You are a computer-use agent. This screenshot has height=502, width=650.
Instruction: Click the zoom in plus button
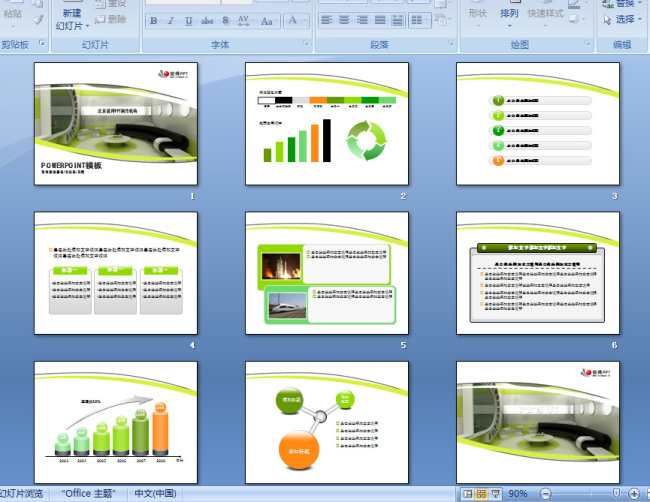click(634, 494)
